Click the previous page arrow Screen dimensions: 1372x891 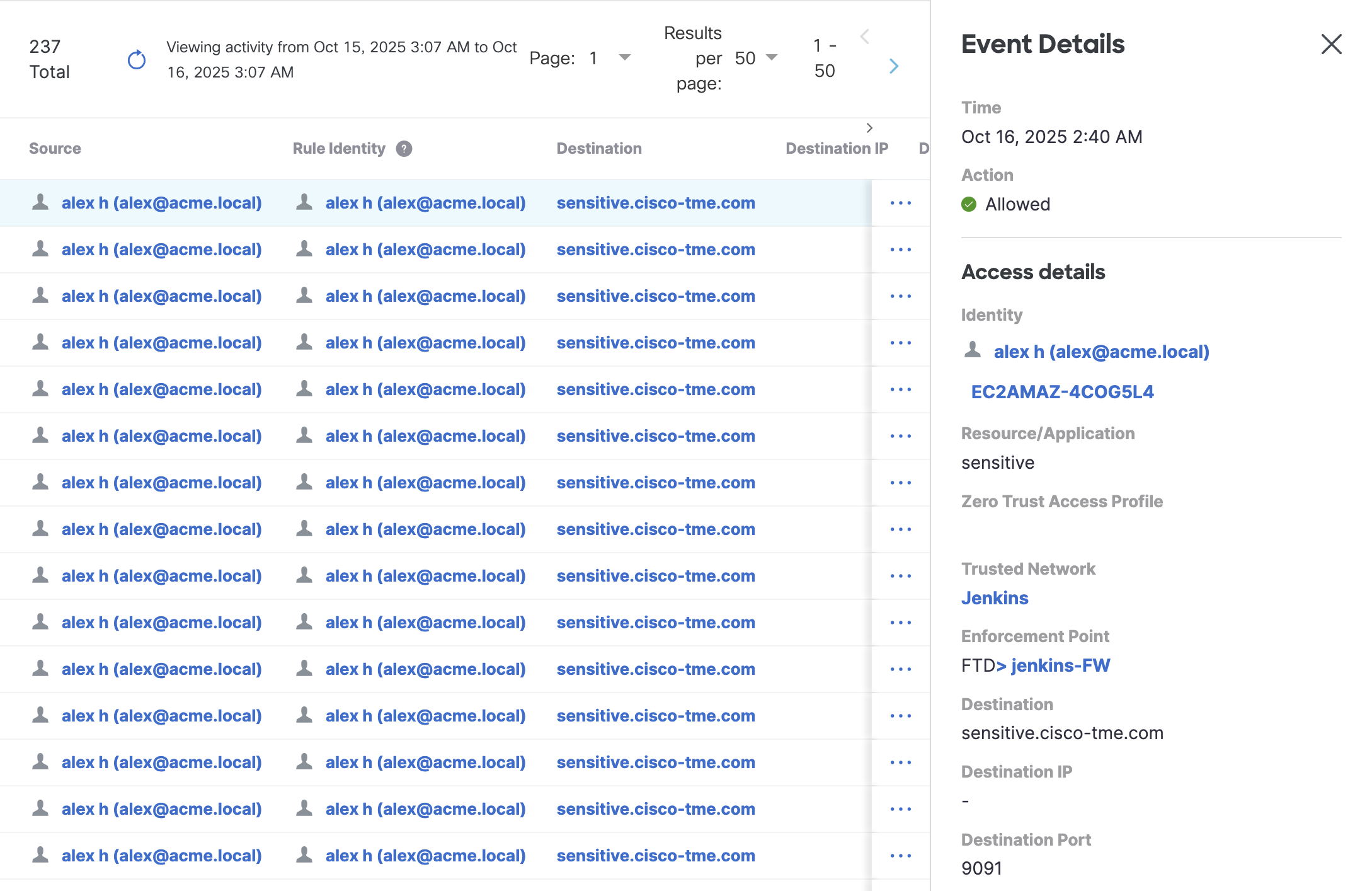click(865, 37)
